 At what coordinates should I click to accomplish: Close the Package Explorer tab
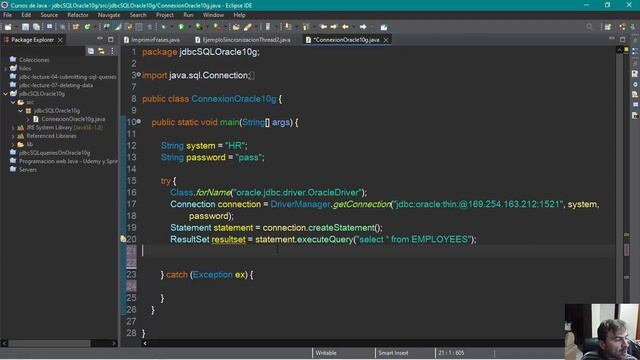point(60,40)
